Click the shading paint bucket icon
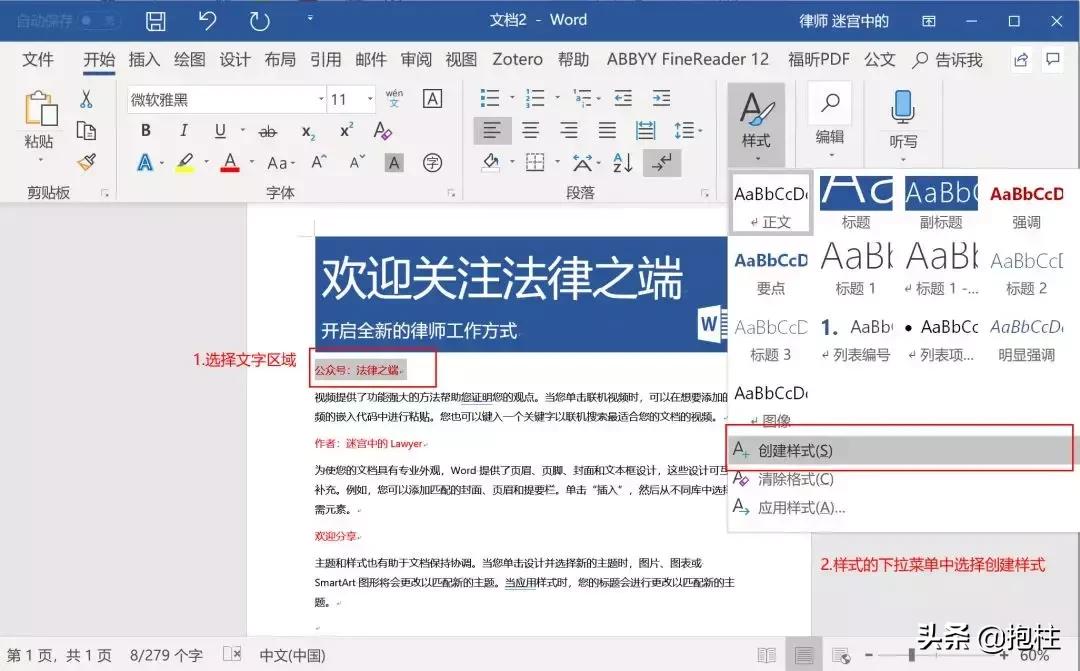 pyautogui.click(x=492, y=161)
